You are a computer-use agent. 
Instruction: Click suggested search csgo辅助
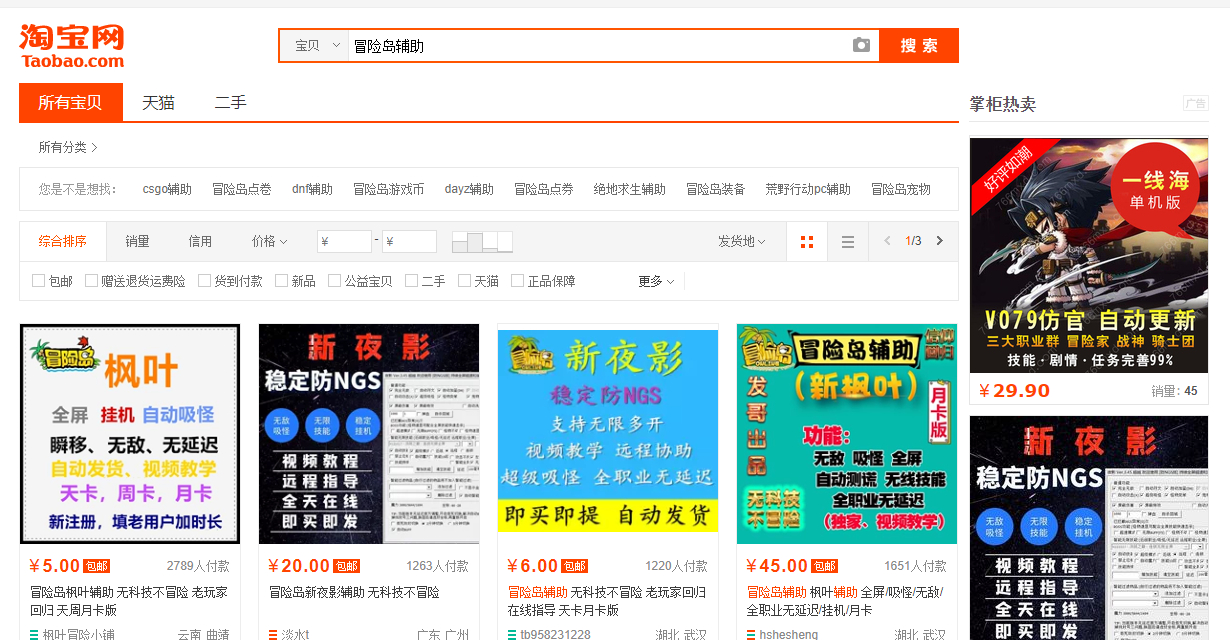167,189
